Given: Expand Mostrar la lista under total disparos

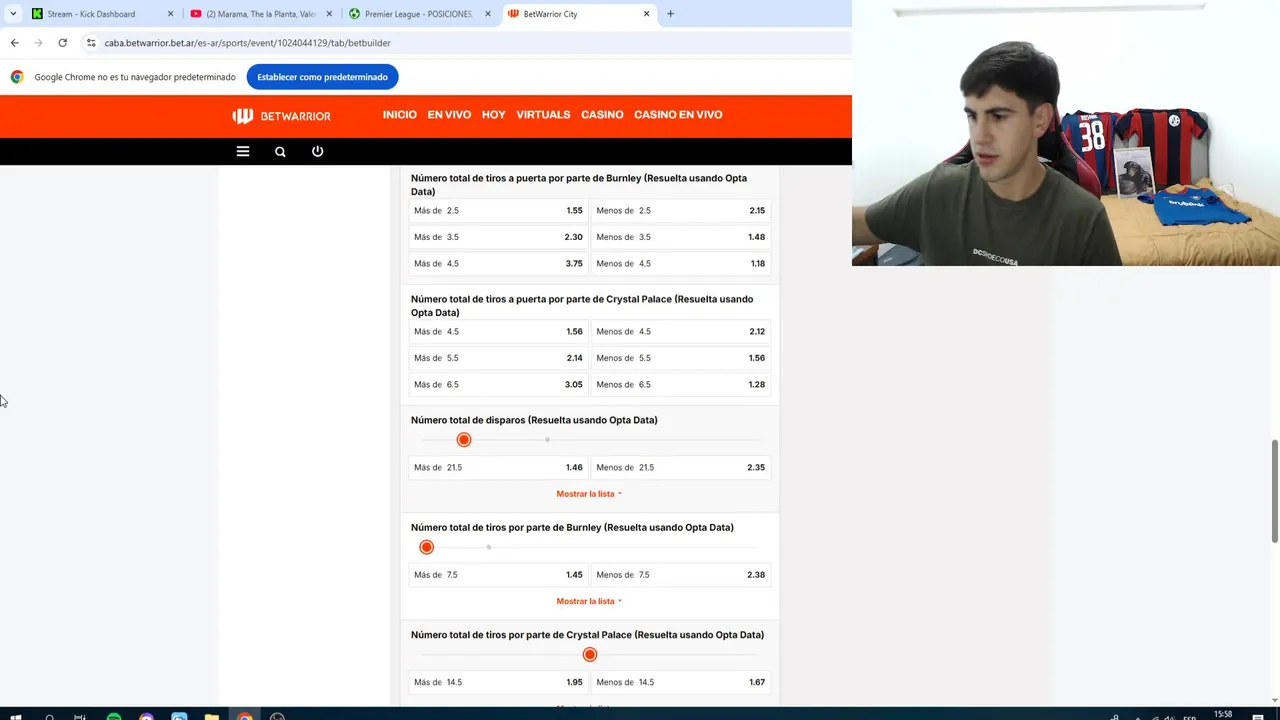Looking at the screenshot, I should point(589,494).
